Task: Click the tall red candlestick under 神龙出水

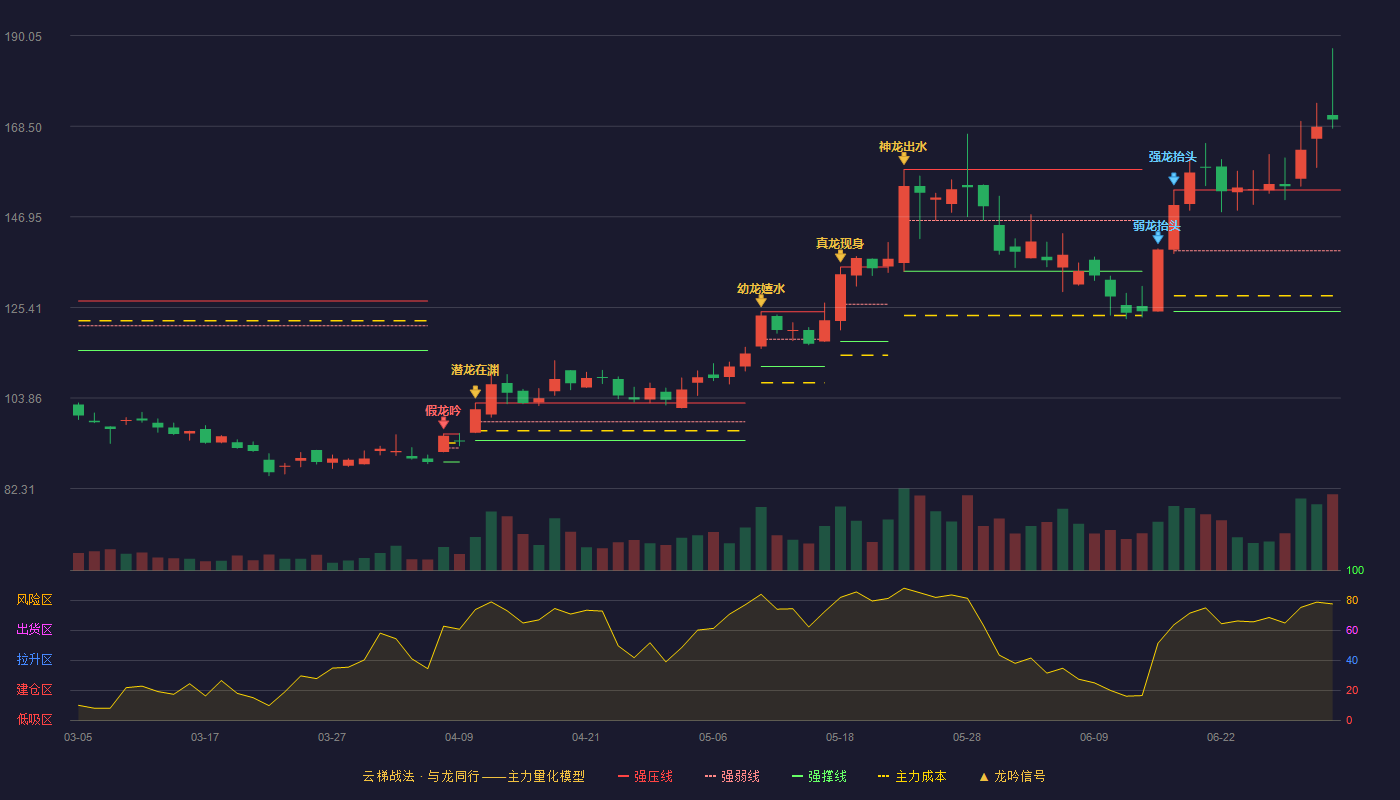Action: [x=904, y=224]
